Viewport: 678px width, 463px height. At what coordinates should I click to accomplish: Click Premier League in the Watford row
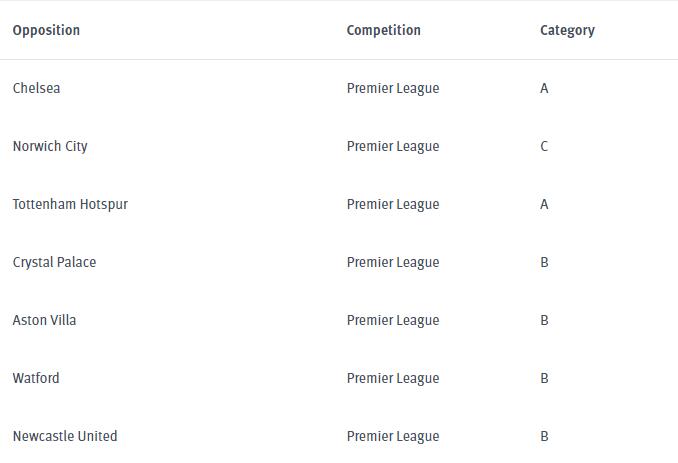(x=393, y=378)
